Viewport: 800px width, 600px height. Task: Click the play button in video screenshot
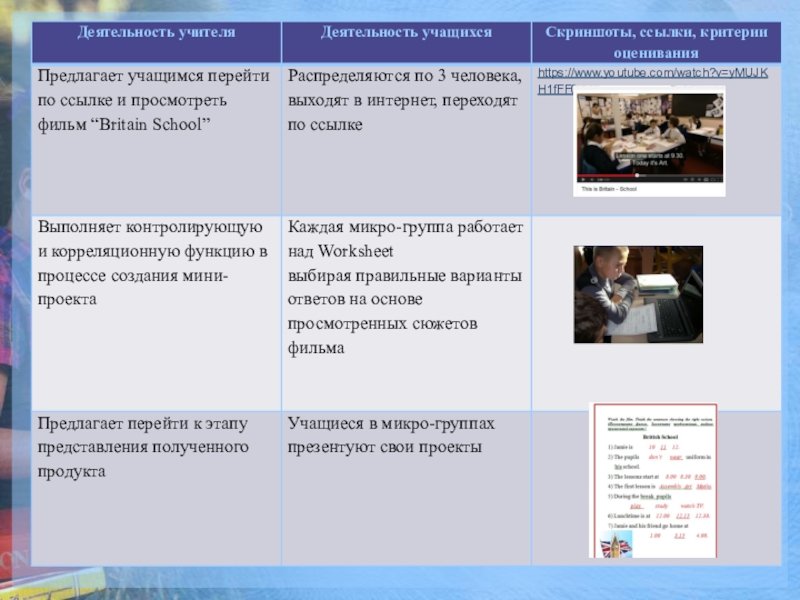tap(582, 177)
